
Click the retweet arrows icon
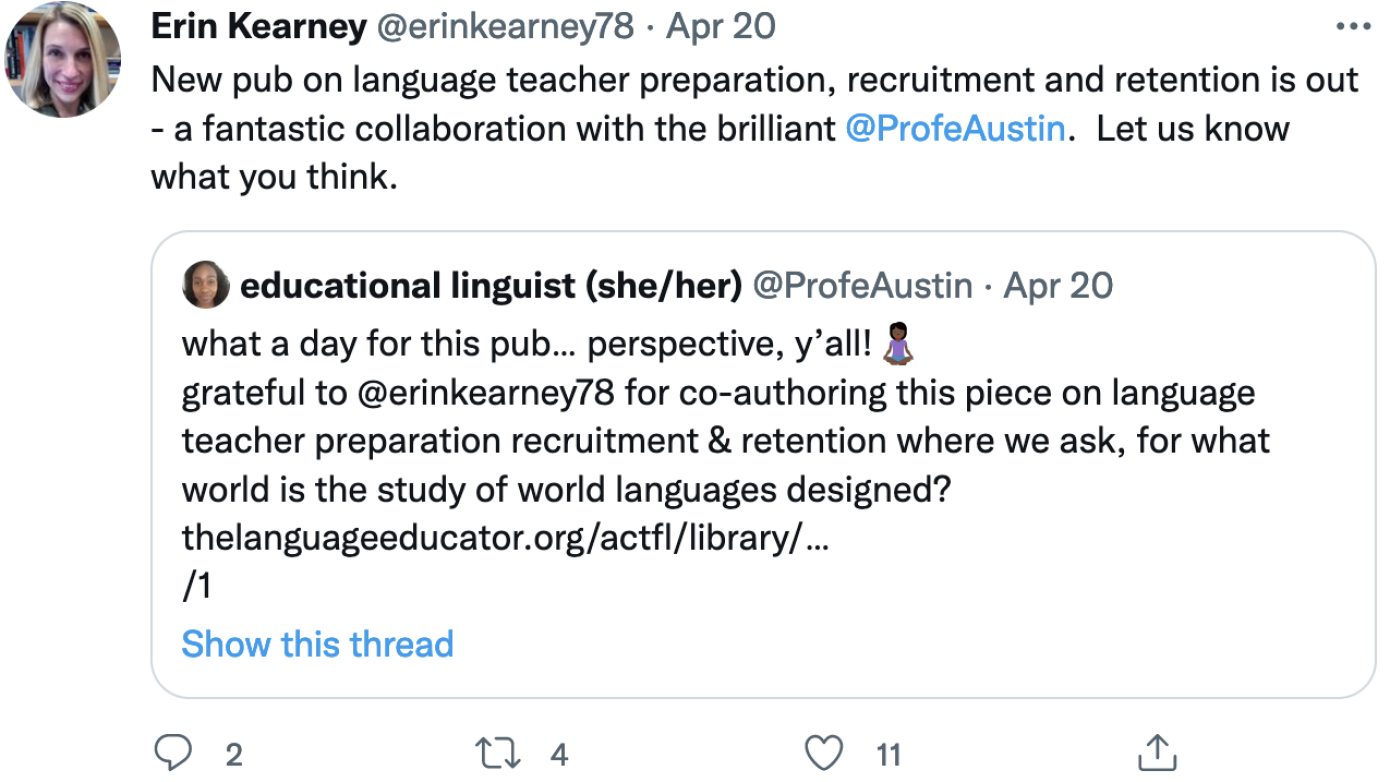[498, 753]
